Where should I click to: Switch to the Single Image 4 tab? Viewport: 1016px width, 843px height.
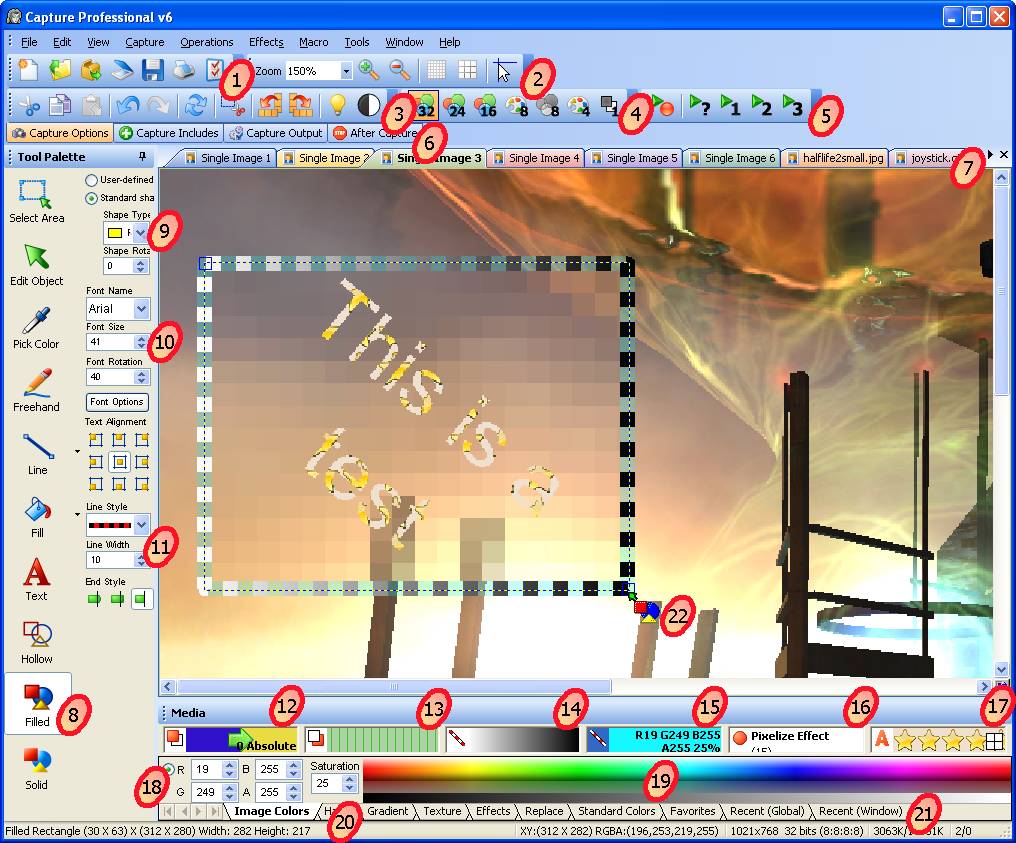537,158
